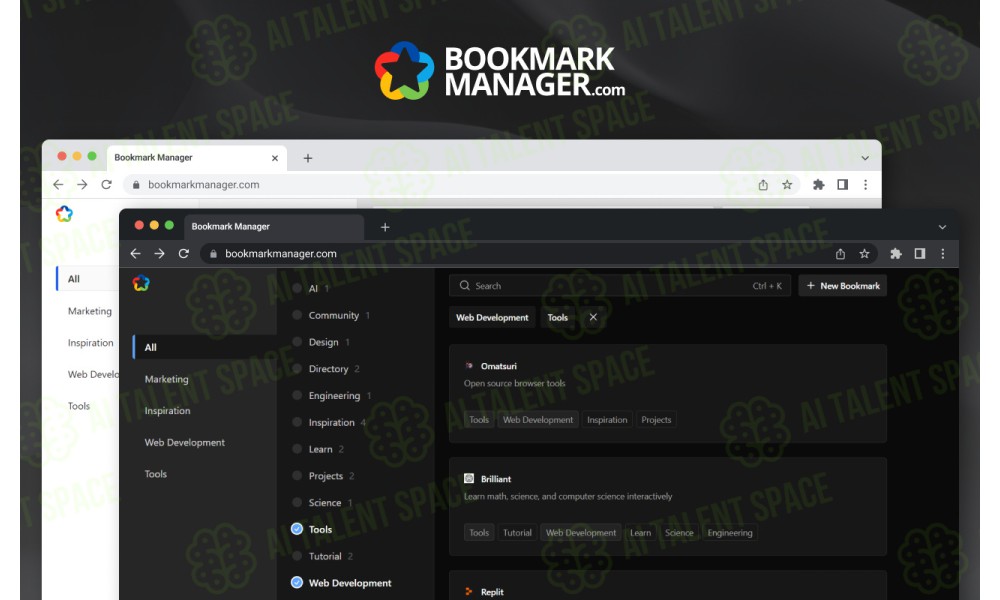Image resolution: width=1000 pixels, height=600 pixels.
Task: Click Projects tag on Omatsuri card
Action: (x=656, y=420)
